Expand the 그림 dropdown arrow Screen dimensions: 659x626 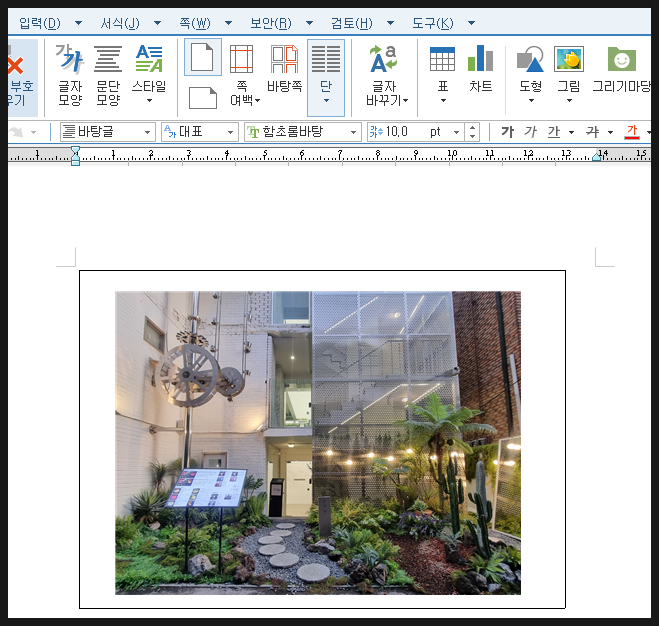[569, 101]
